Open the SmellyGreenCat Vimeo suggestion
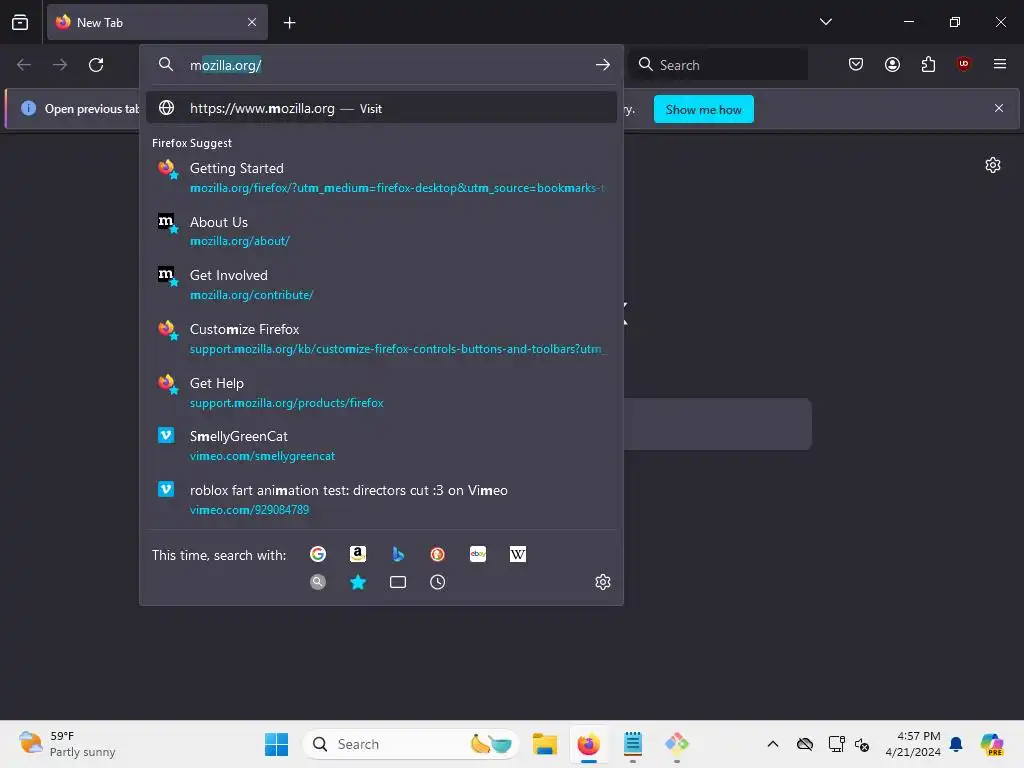1024x768 pixels. tap(381, 446)
